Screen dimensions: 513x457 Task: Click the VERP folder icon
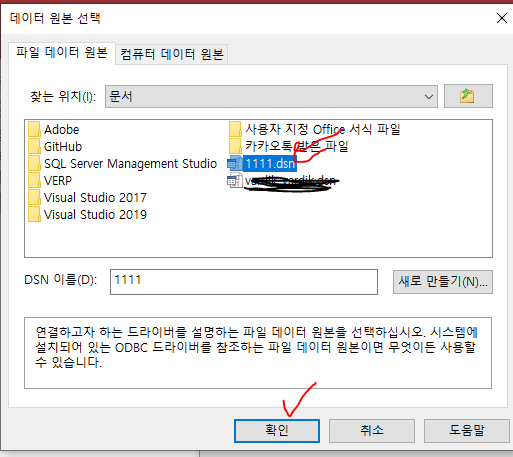(x=34, y=180)
